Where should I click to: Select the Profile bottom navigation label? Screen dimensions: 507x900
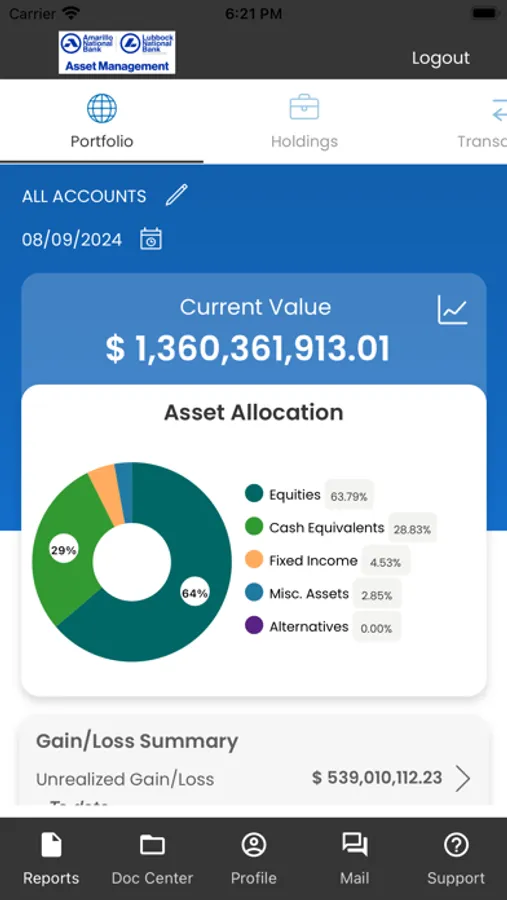(x=253, y=878)
